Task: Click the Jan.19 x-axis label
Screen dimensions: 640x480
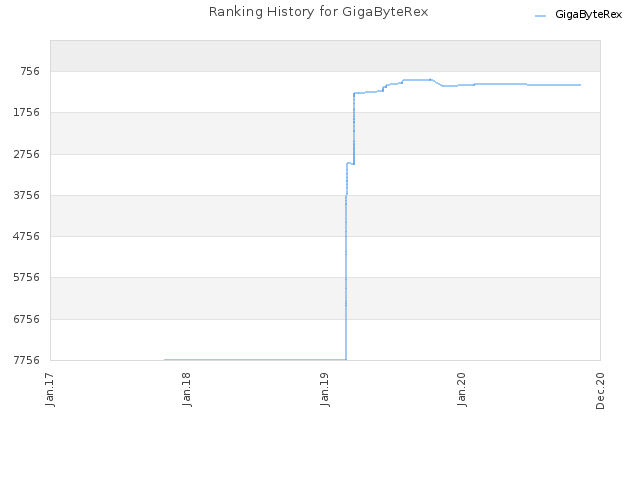Action: [x=325, y=389]
